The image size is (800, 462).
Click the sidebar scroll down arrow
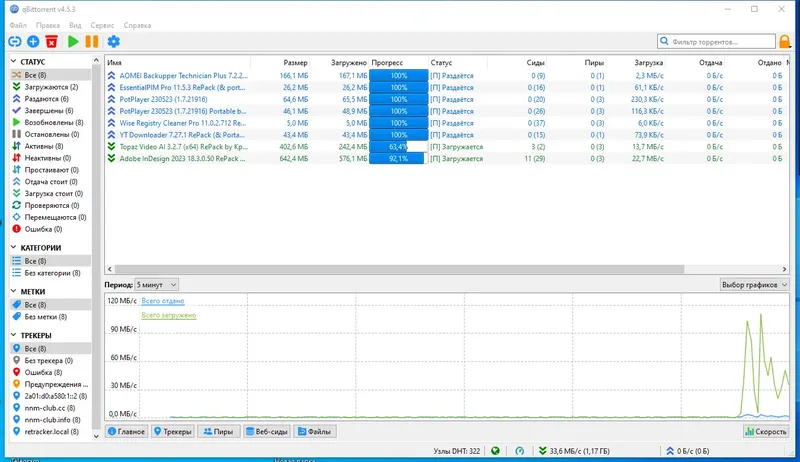point(96,436)
